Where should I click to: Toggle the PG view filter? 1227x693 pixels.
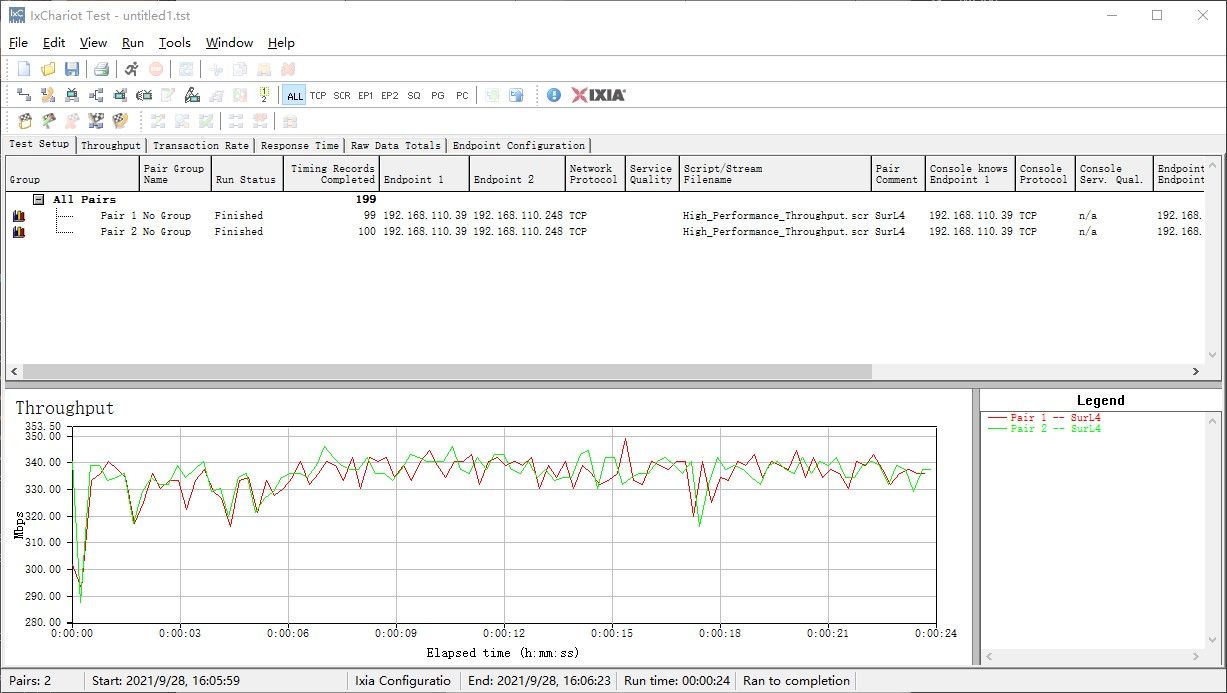438,95
